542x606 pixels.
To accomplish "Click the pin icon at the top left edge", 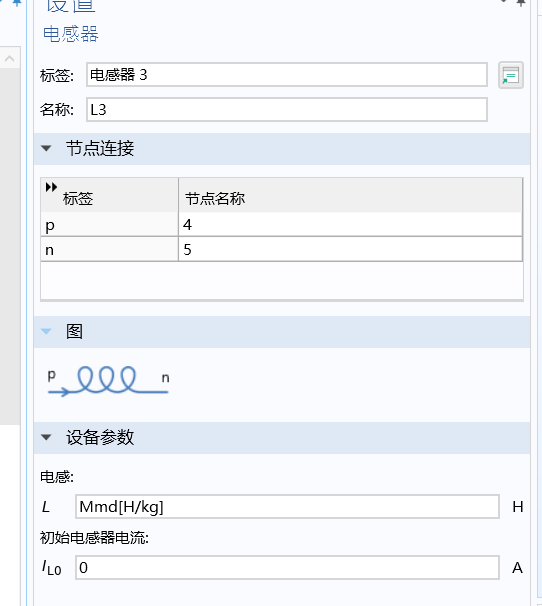I will click(16, 3).
